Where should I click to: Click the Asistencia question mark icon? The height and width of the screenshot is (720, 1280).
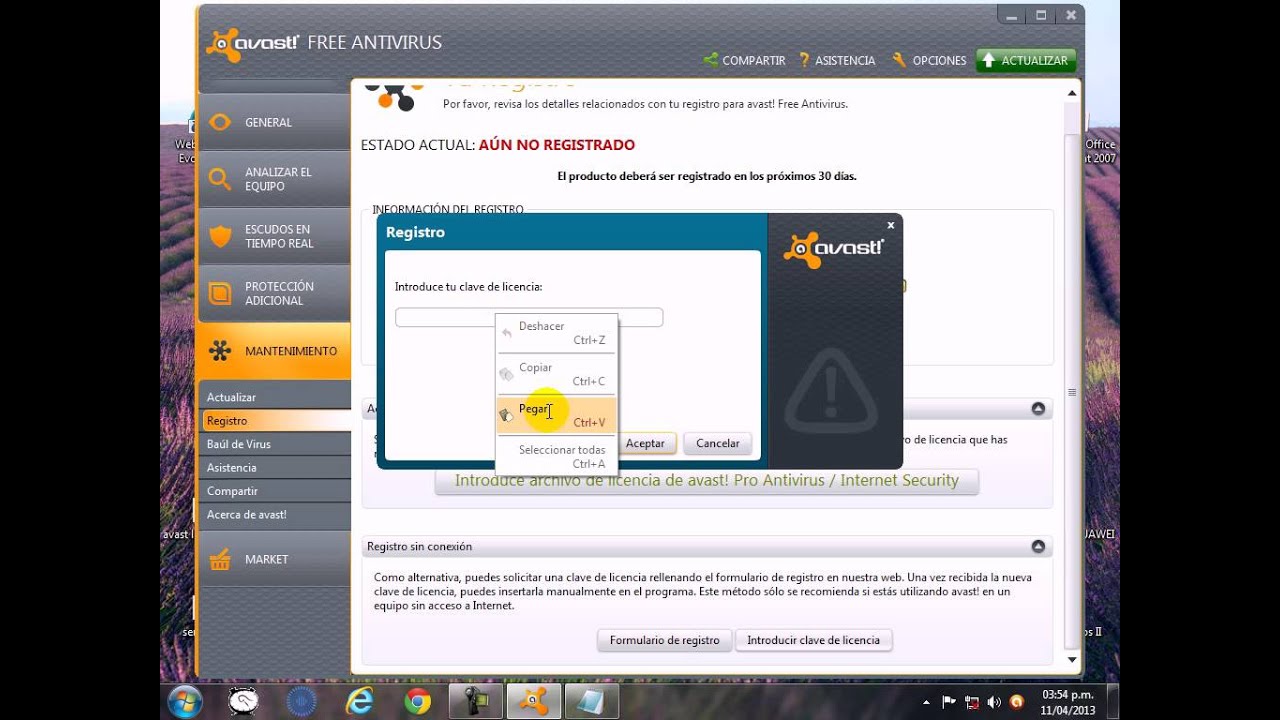click(x=804, y=60)
